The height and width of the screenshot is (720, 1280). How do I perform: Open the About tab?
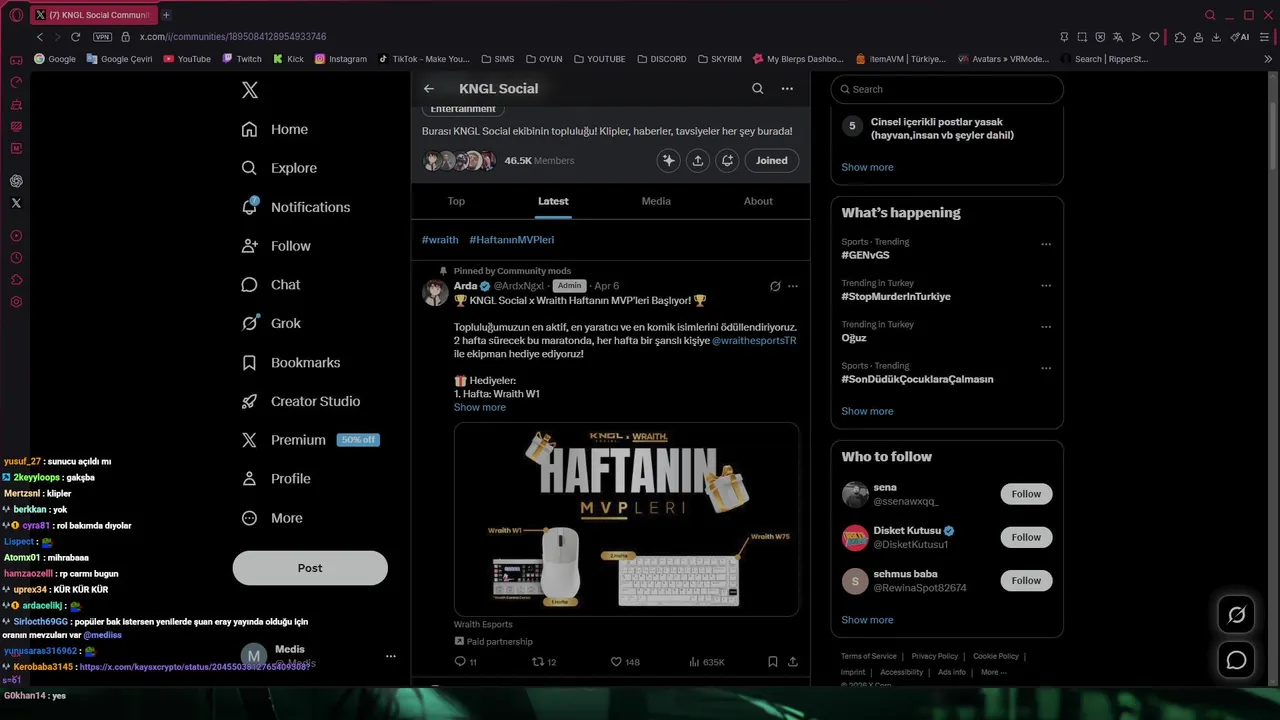click(758, 201)
